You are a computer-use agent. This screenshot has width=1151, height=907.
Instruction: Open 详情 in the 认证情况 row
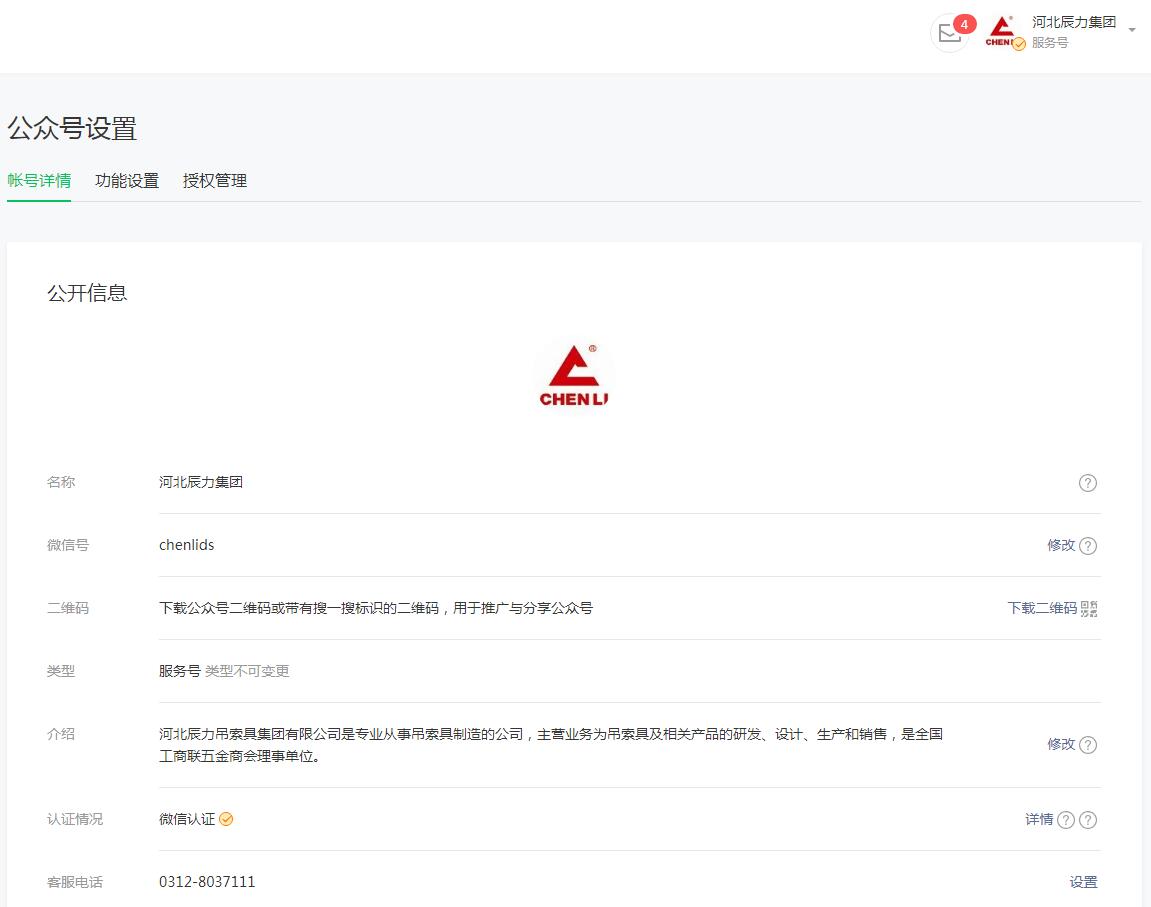pos(1038,820)
